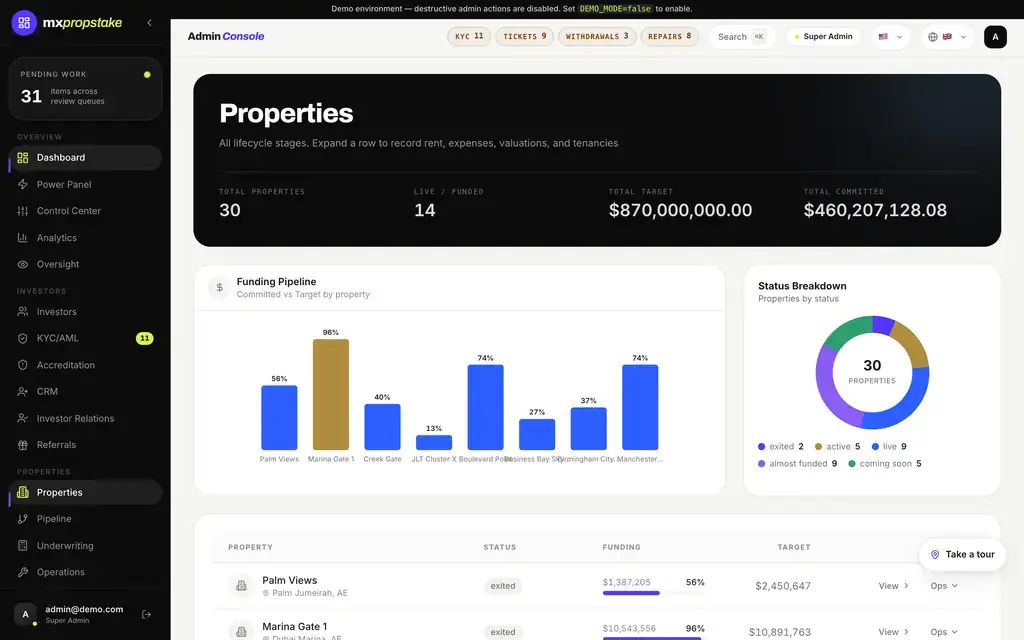Click the Power Panel lightning icon
The width and height of the screenshot is (1024, 640).
[x=23, y=184]
